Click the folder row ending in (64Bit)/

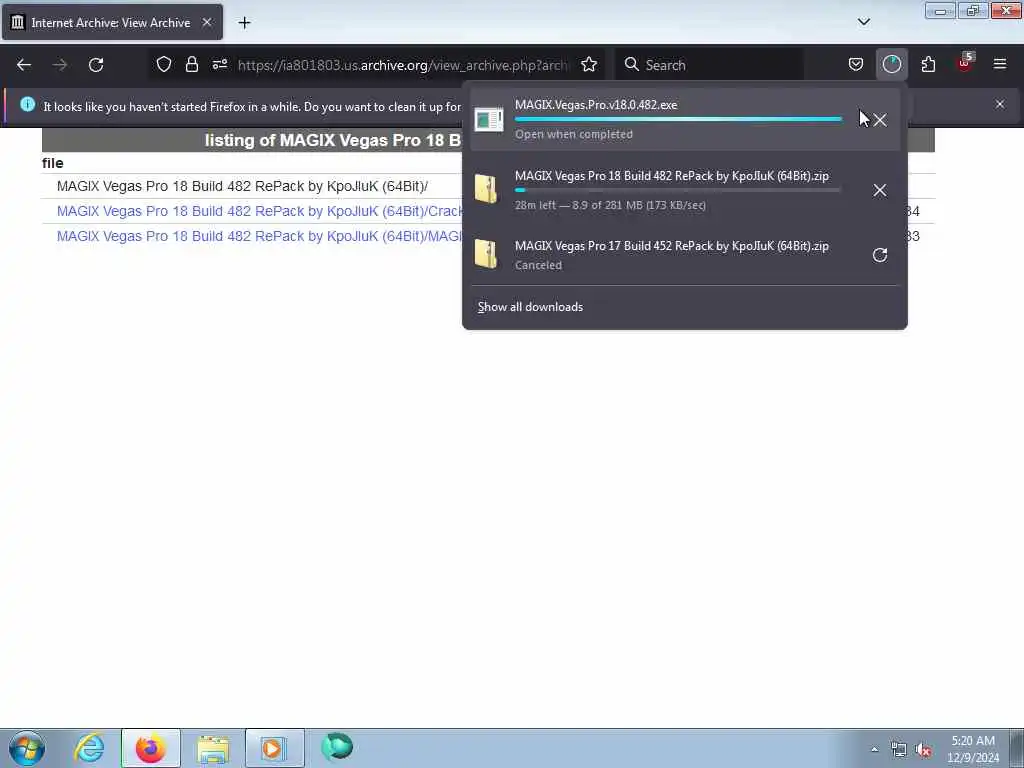pos(242,186)
